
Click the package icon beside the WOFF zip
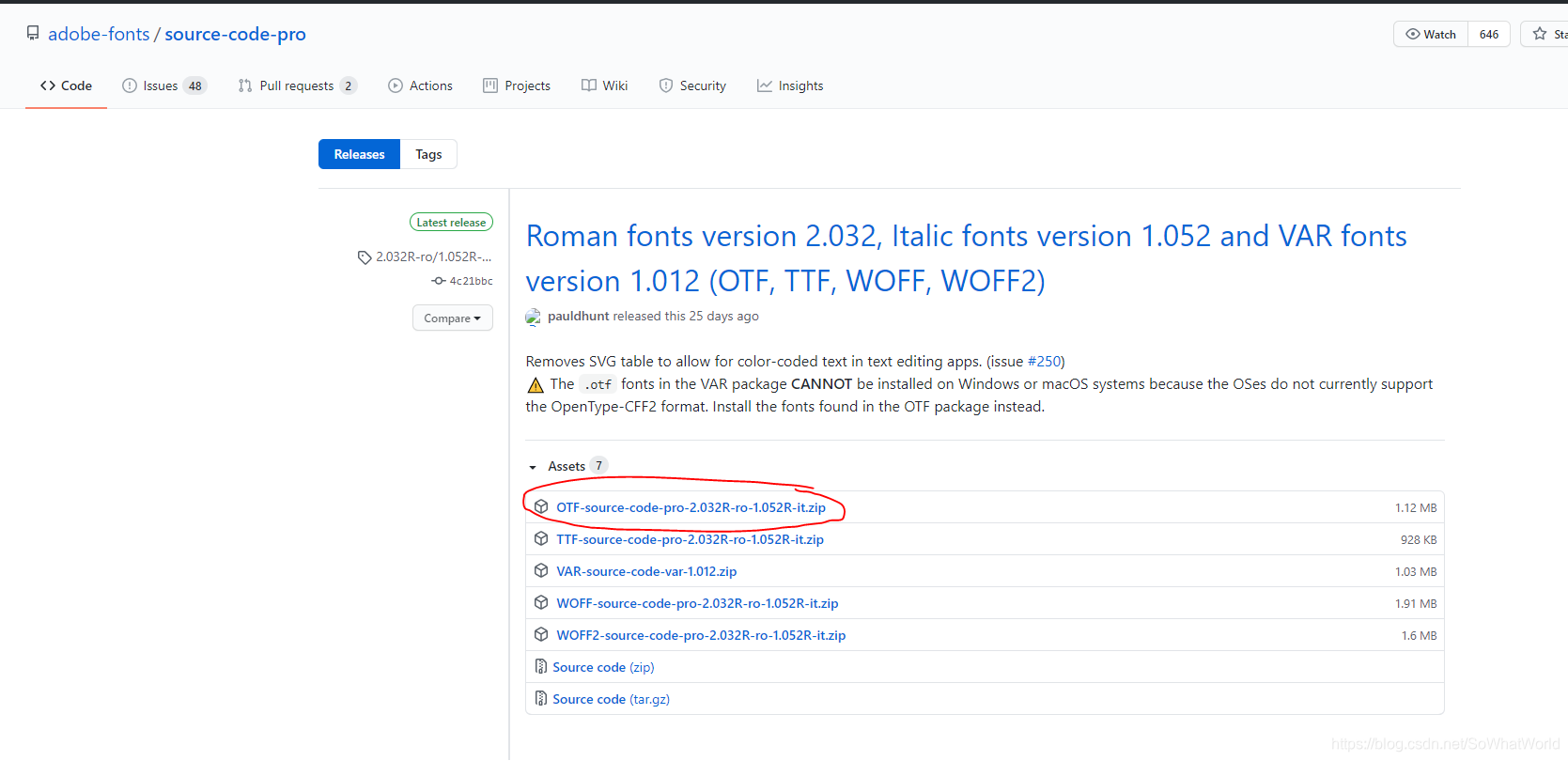541,602
